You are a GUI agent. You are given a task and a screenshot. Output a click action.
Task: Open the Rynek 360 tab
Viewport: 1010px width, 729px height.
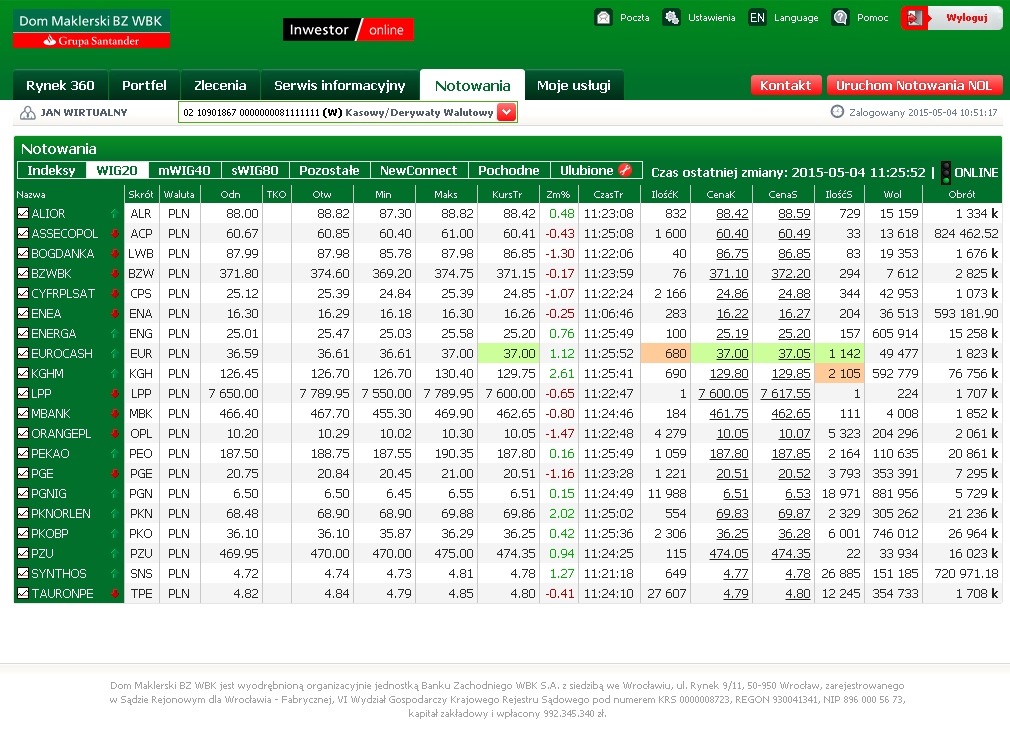(x=60, y=85)
